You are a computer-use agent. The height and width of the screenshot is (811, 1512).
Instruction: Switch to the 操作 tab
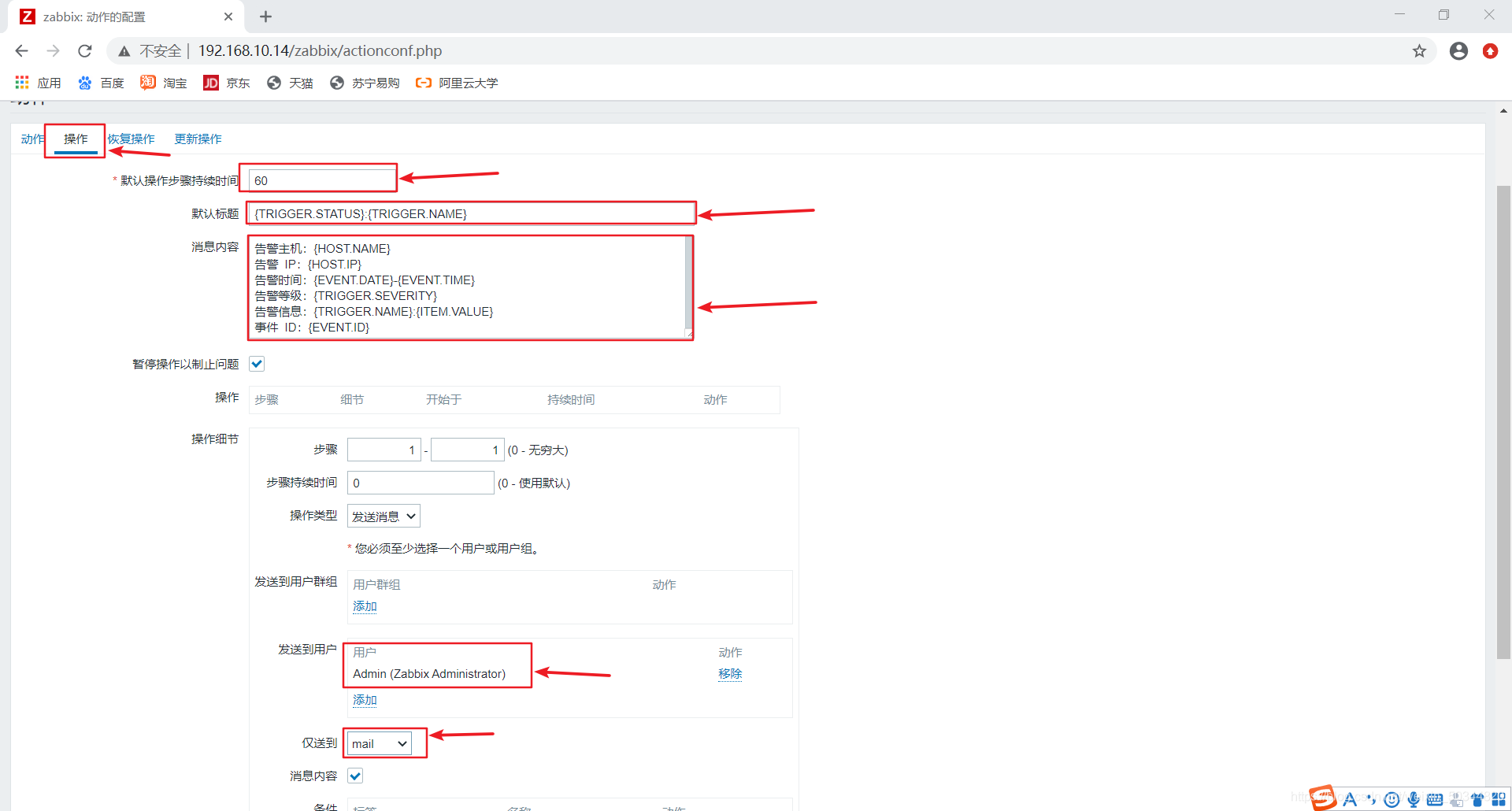tap(76, 139)
